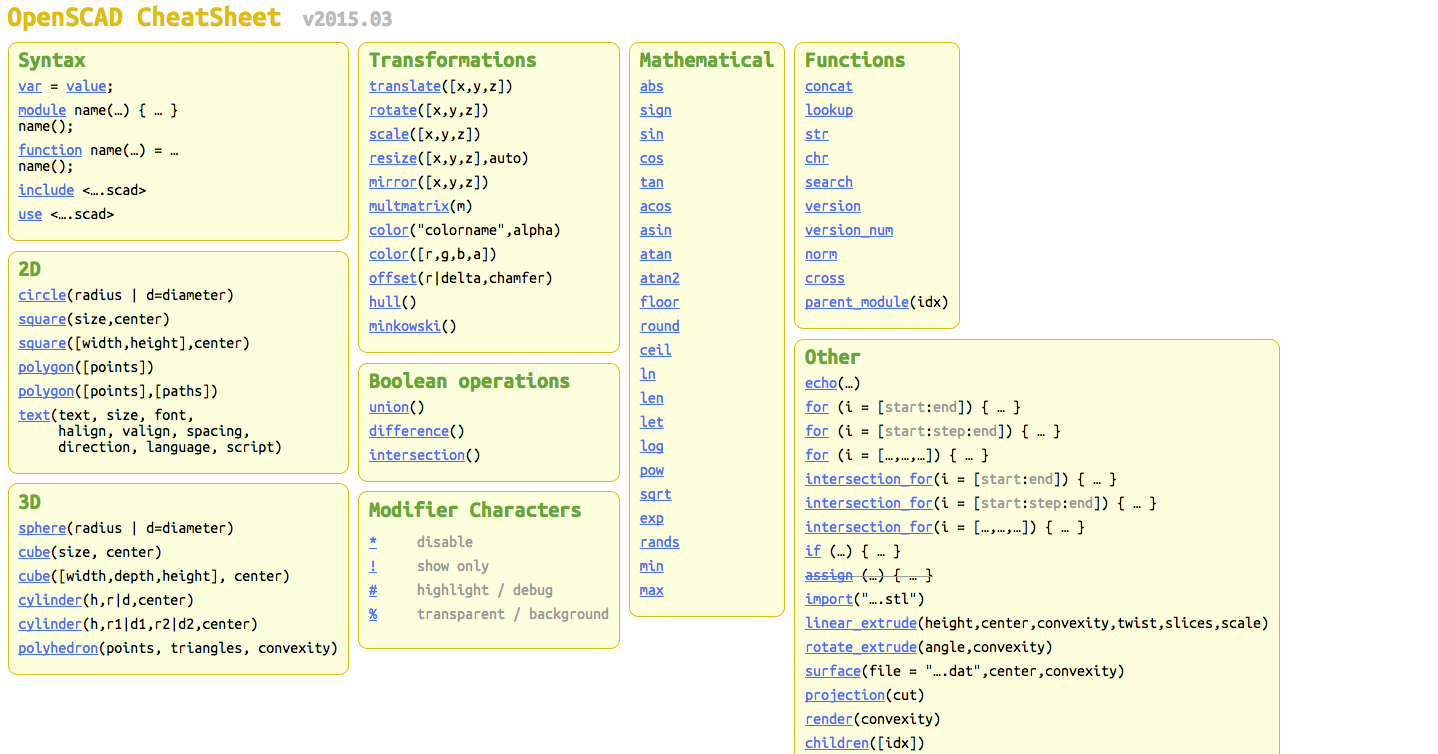
Task: Open the struck-through 'assign' link
Action: tap(829, 575)
